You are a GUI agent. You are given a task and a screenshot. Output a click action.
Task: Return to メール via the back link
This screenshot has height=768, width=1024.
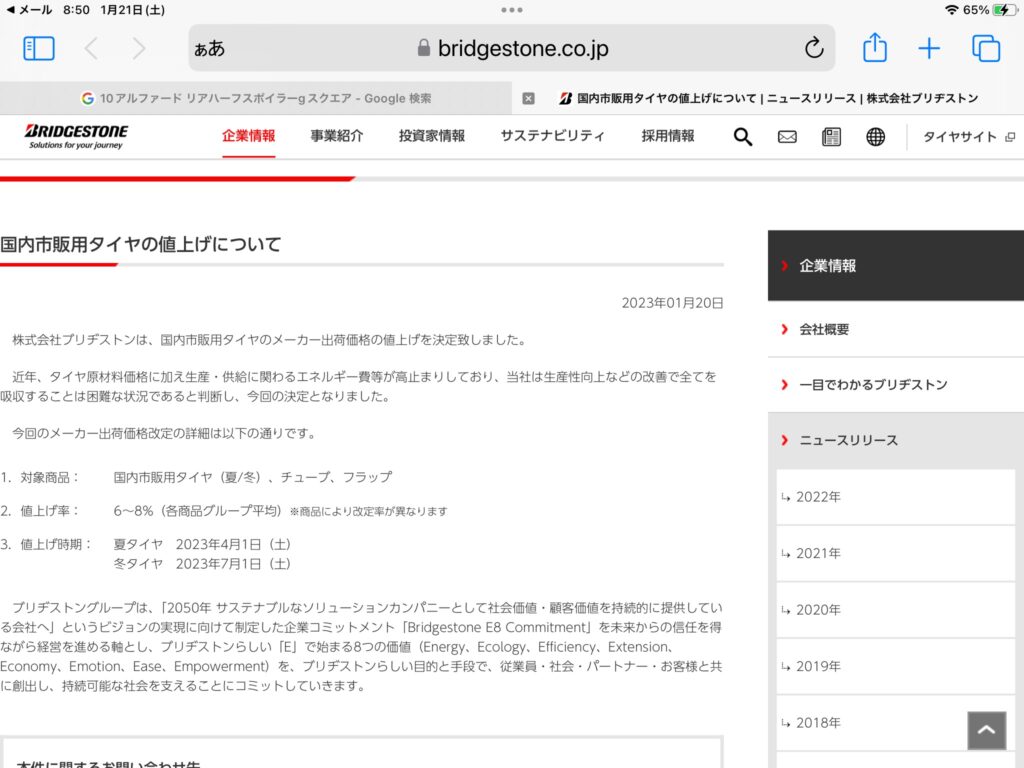(x=29, y=10)
